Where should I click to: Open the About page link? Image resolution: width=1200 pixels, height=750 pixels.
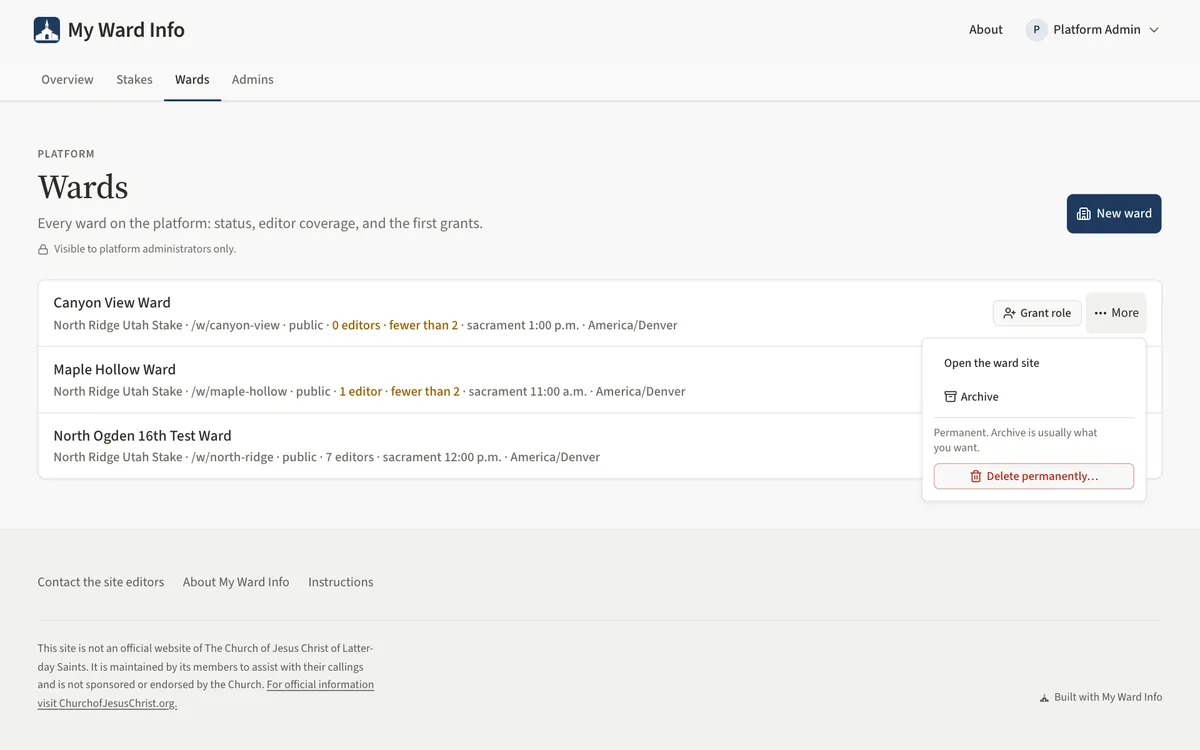pos(986,30)
